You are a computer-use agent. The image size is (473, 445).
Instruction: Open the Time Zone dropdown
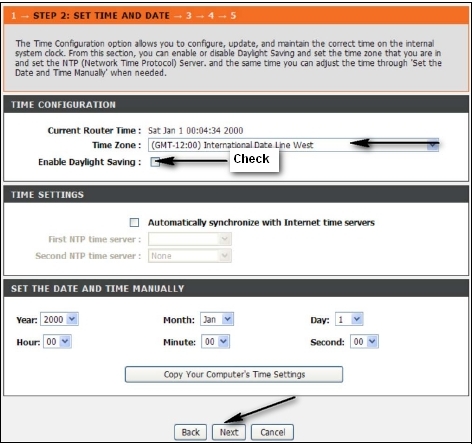click(293, 145)
